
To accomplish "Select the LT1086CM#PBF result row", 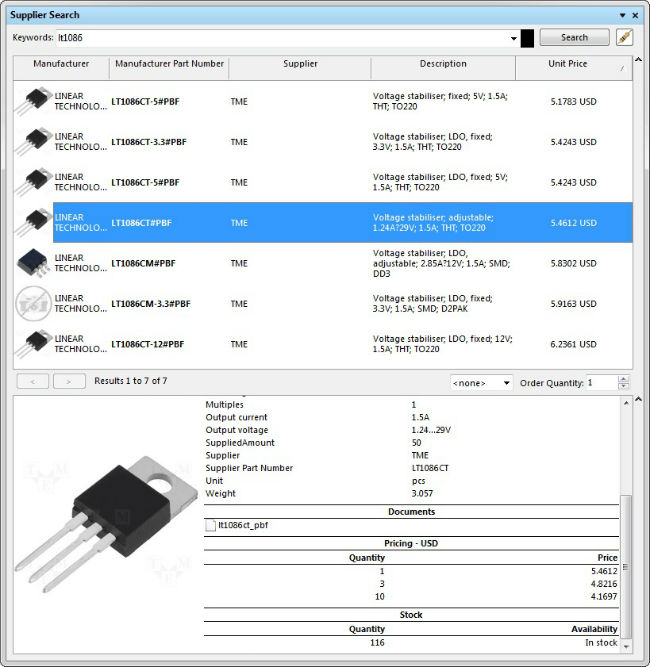I will click(x=323, y=263).
